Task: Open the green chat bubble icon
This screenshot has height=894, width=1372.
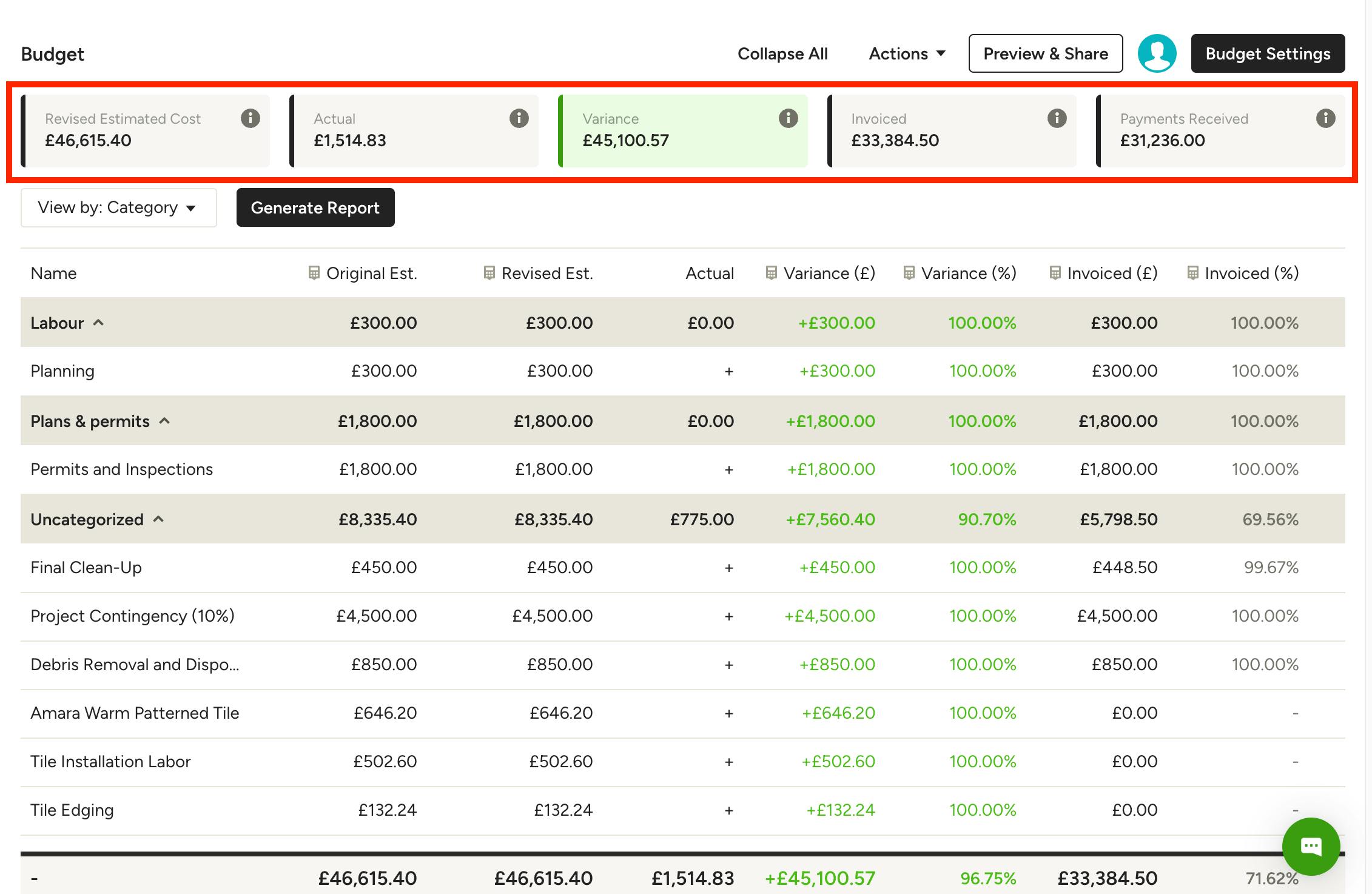Action: (x=1311, y=846)
